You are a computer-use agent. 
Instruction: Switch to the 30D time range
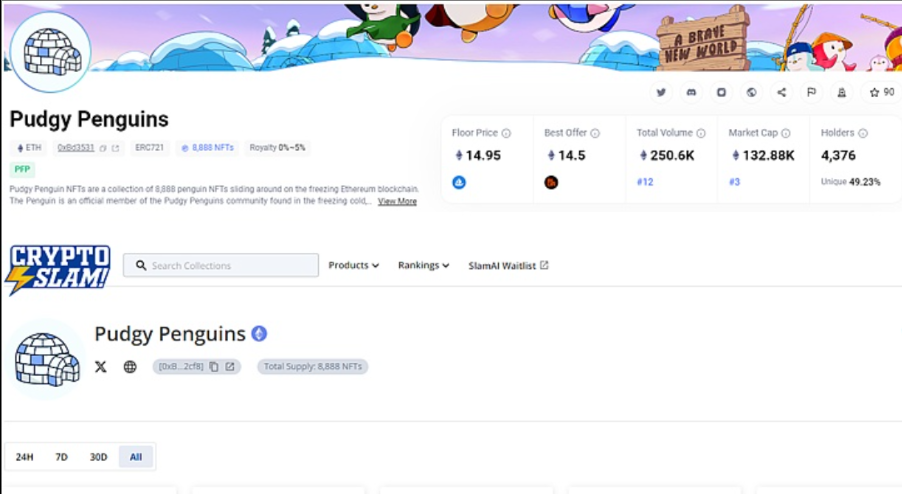pos(98,457)
